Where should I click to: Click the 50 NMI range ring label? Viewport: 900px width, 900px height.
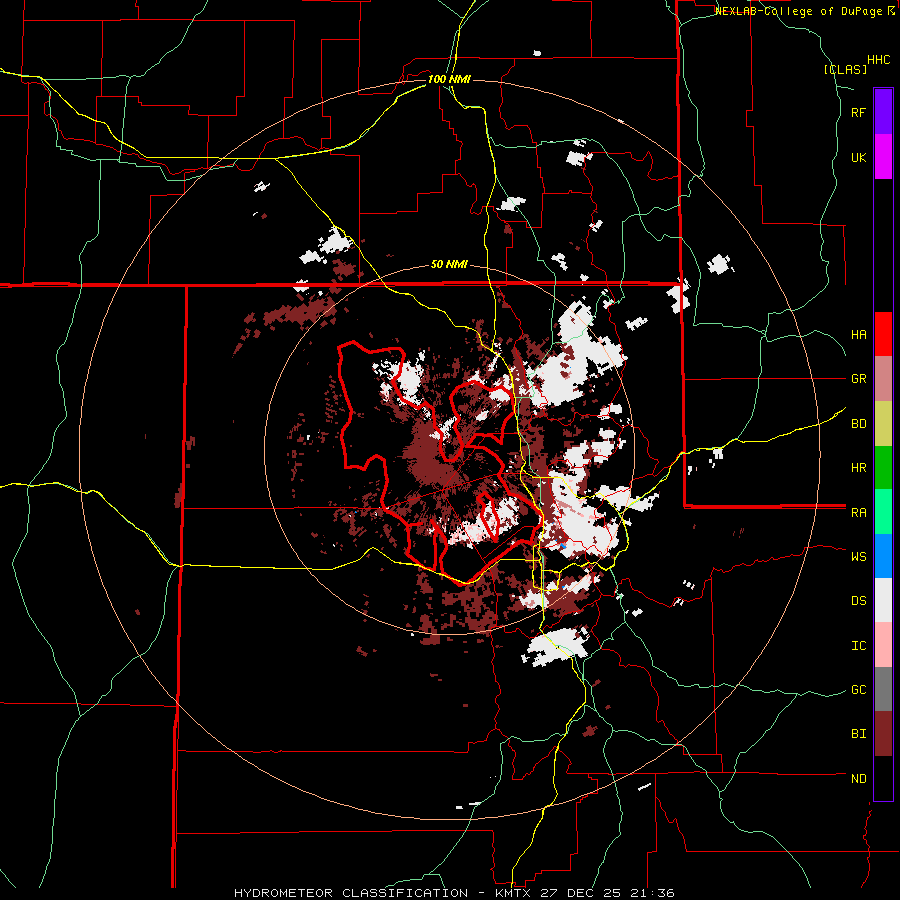(x=449, y=264)
